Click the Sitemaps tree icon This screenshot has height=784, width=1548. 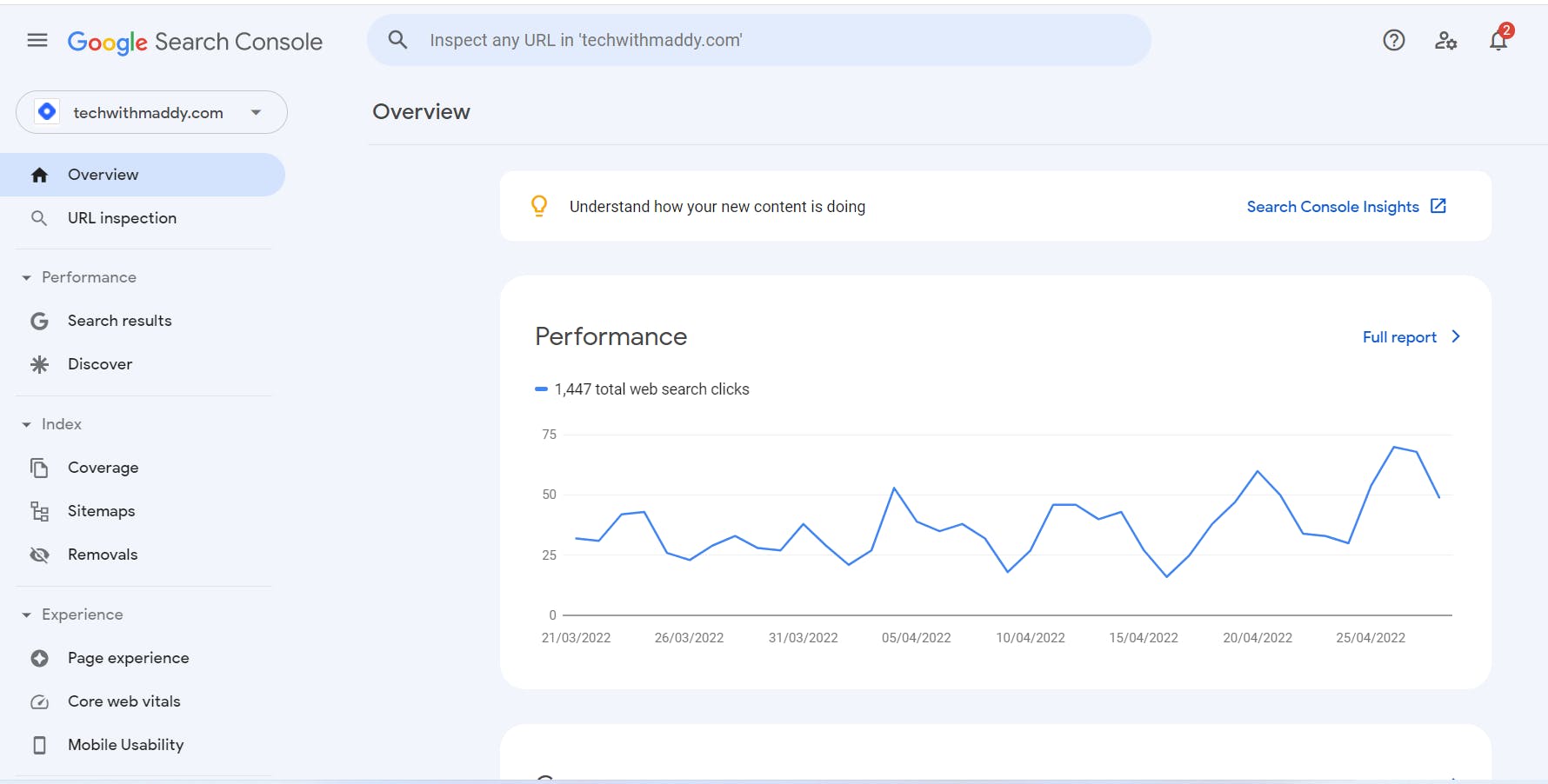(x=39, y=511)
